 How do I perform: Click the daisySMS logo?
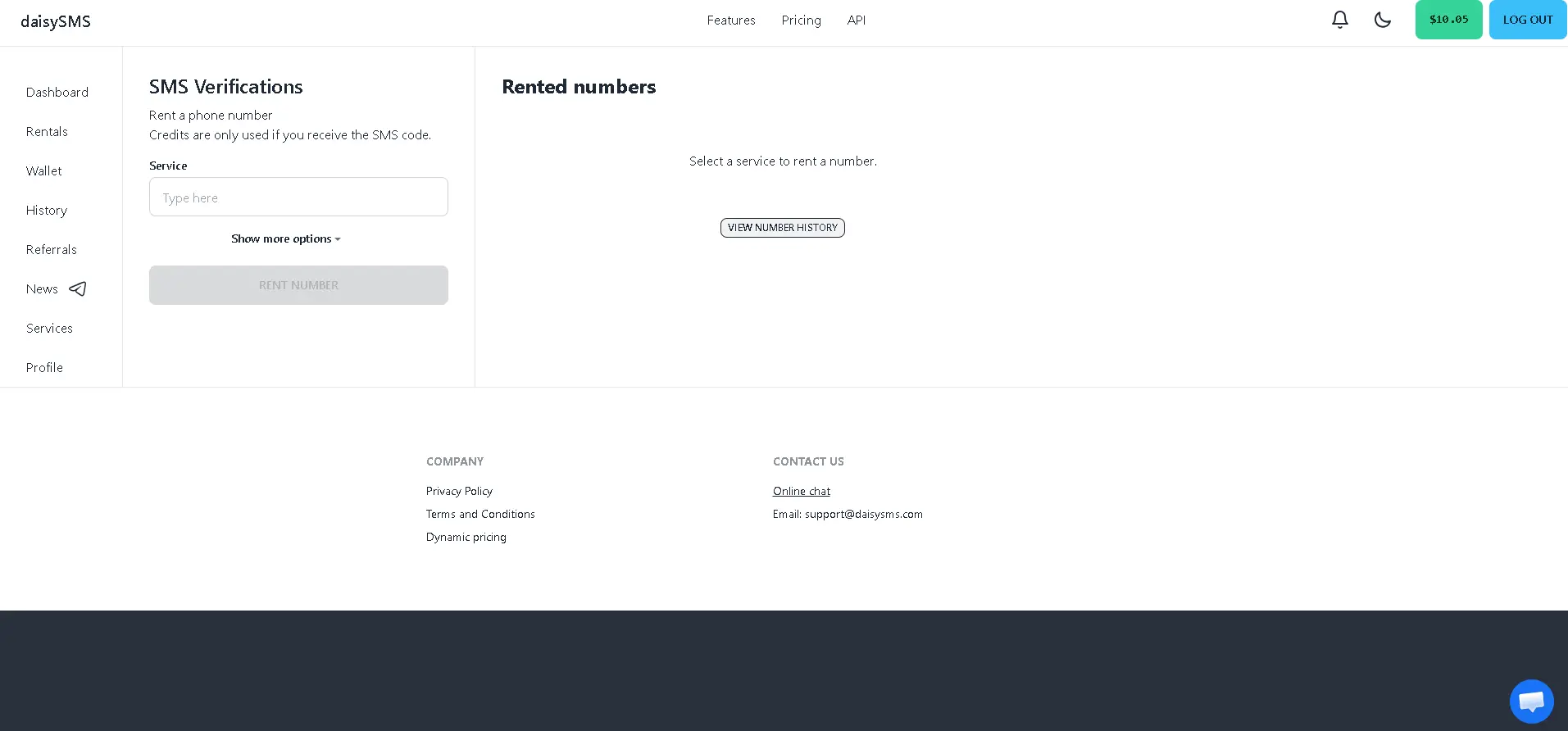click(x=56, y=21)
